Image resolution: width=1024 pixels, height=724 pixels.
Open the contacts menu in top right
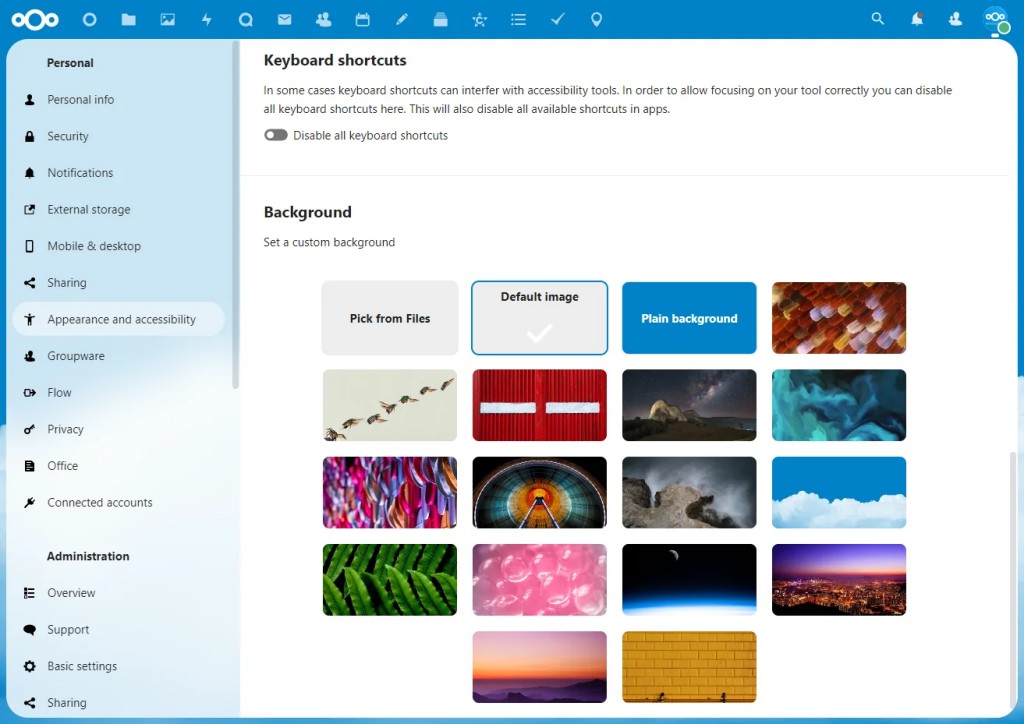click(x=955, y=19)
